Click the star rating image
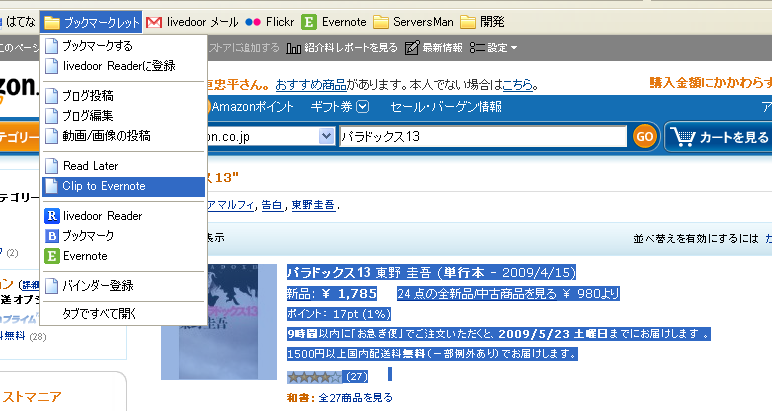 pos(315,378)
